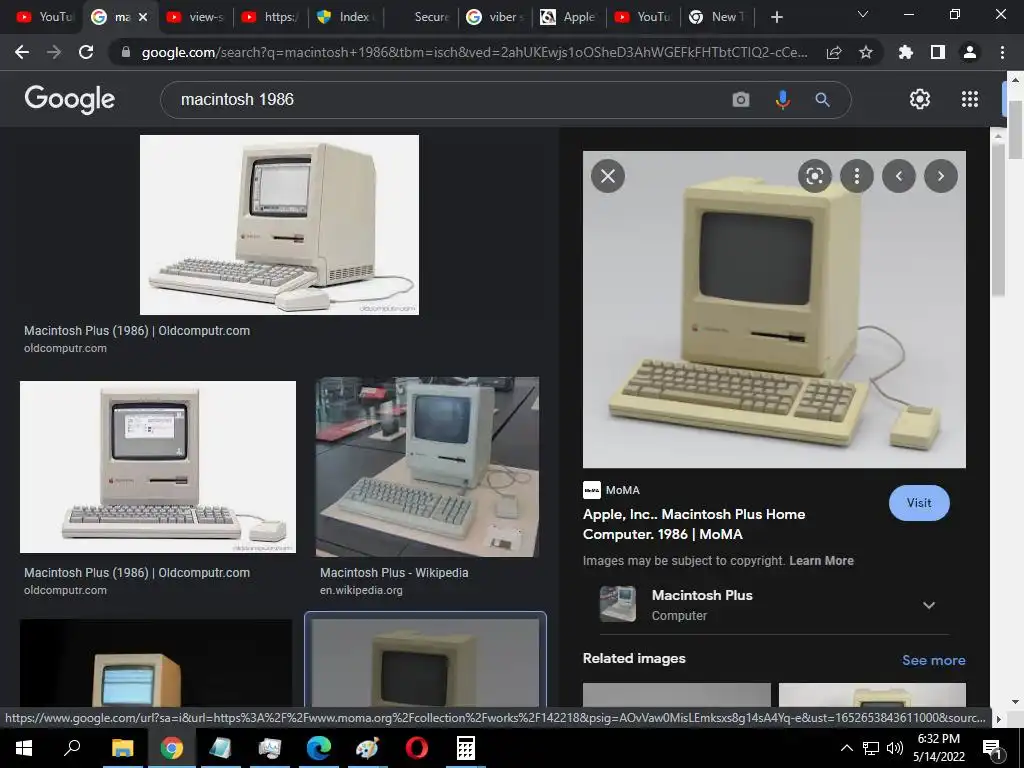This screenshot has width=1024, height=768.
Task: Open the notification center
Action: coord(992,748)
